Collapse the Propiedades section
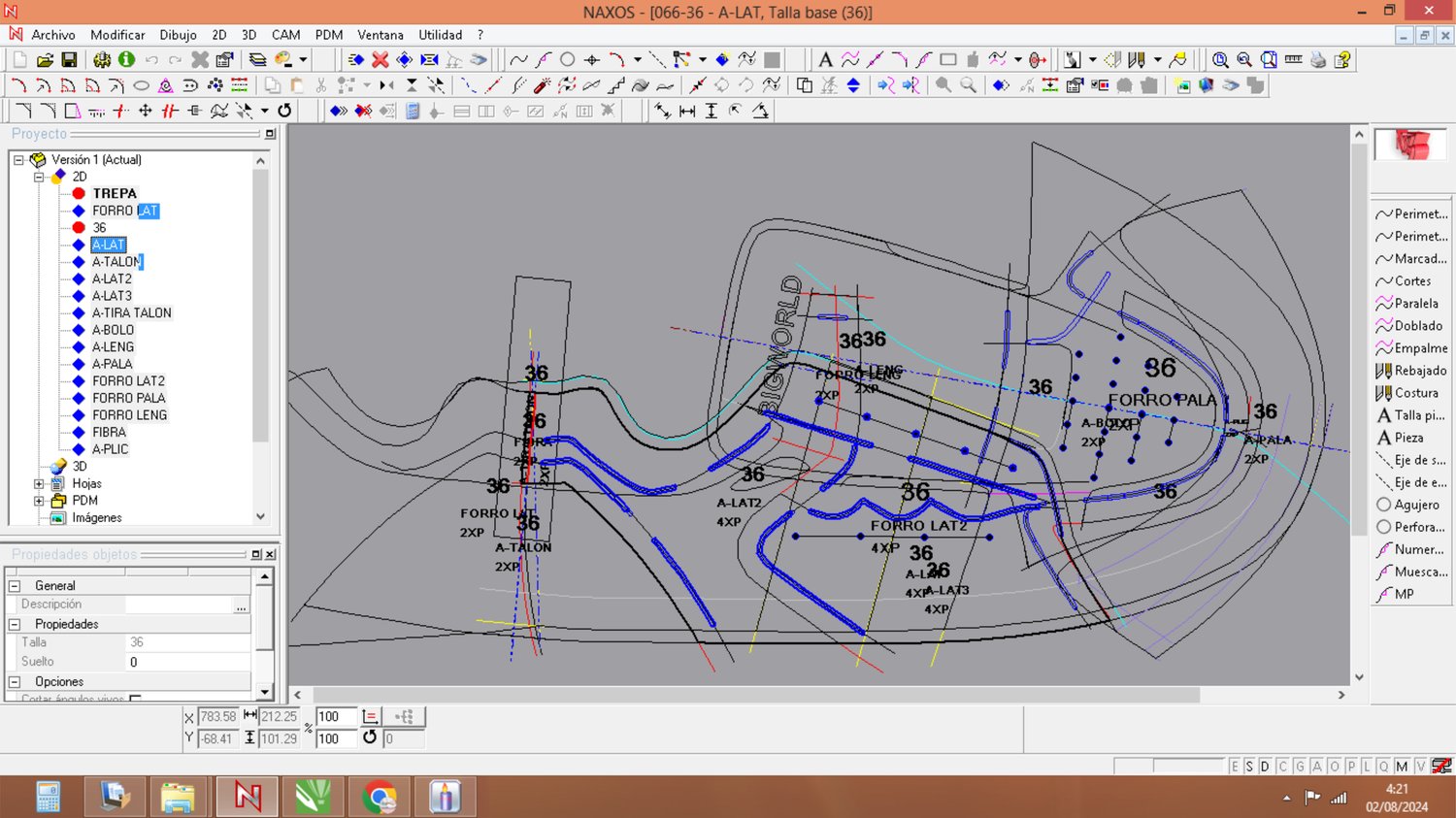 tap(15, 624)
